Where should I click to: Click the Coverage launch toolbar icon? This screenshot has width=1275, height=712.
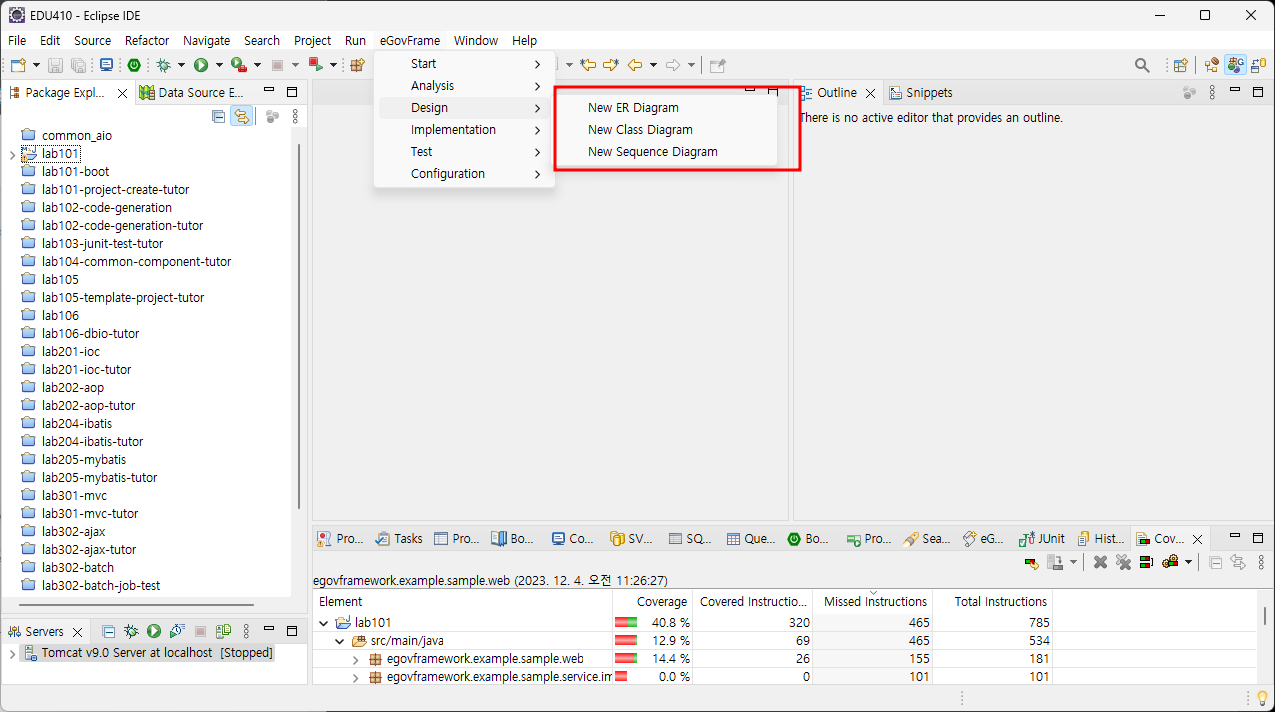(238, 65)
